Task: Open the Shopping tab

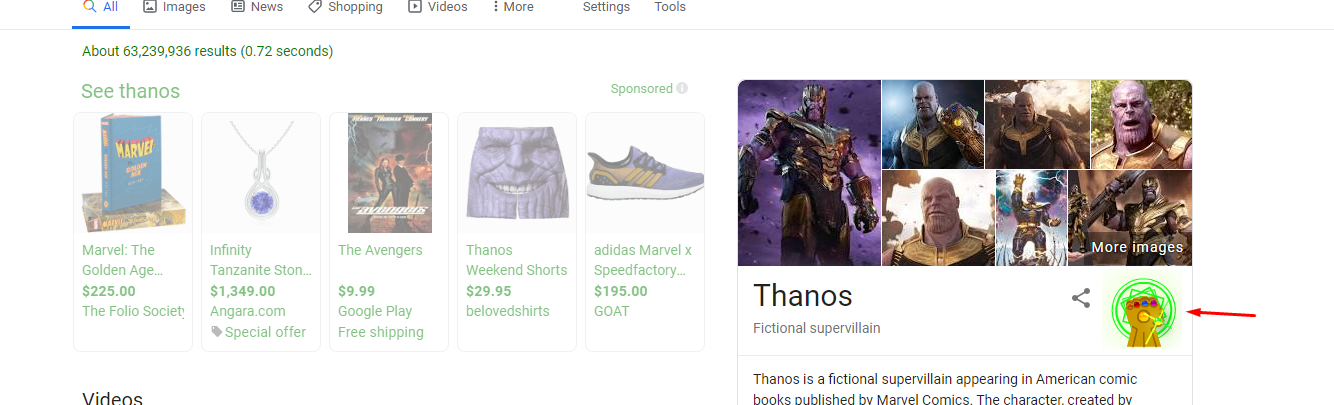Action: point(345,7)
